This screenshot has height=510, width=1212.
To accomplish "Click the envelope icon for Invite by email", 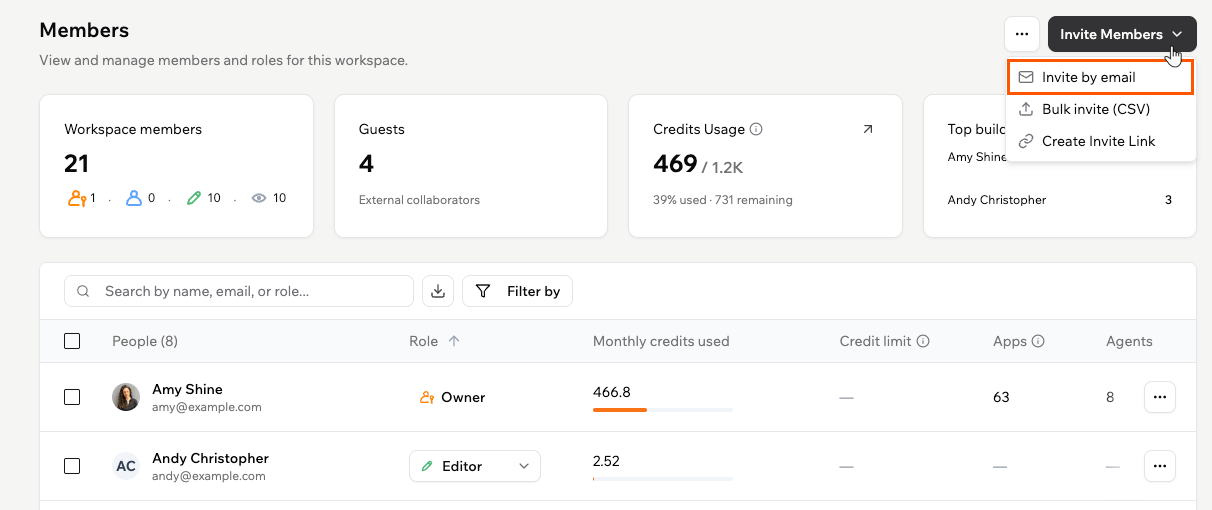I will [1026, 77].
